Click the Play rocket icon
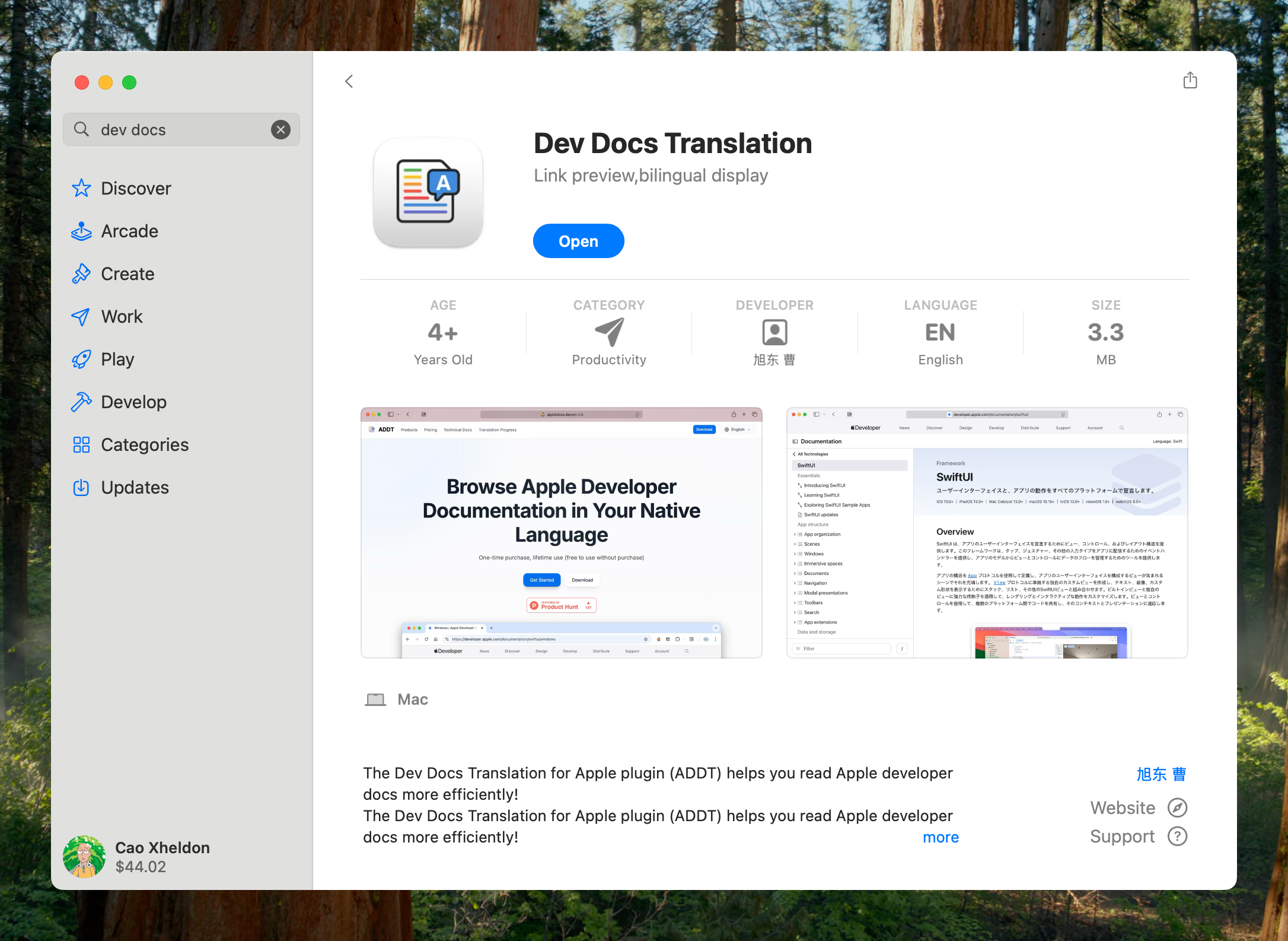1288x941 pixels. pyautogui.click(x=81, y=359)
